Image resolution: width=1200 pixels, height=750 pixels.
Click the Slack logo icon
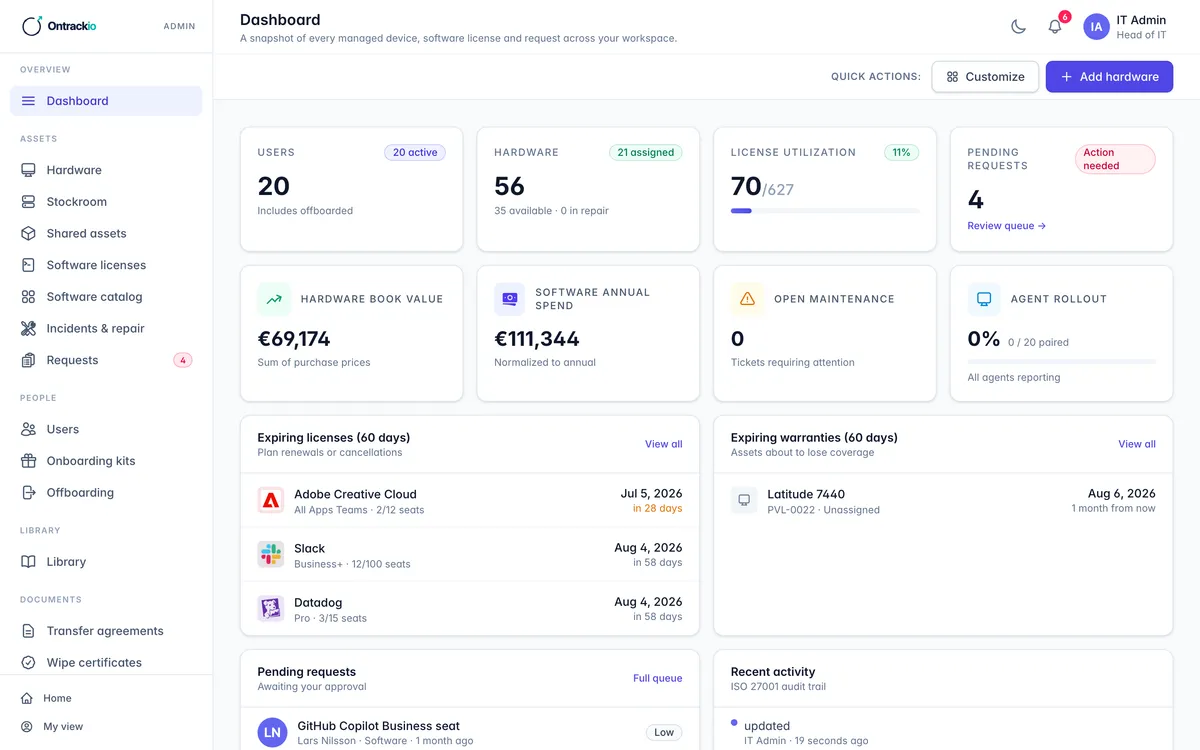271,555
